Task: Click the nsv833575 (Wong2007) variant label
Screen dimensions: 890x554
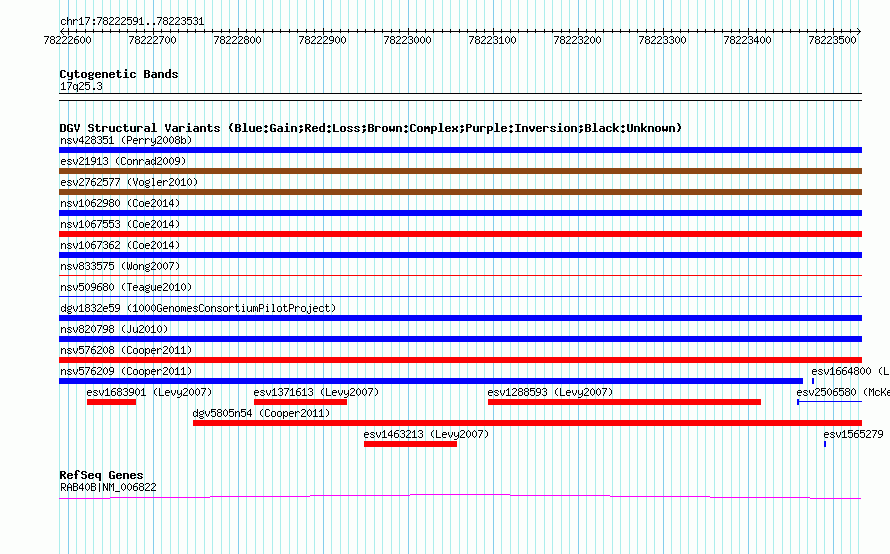Action: pyautogui.click(x=120, y=266)
